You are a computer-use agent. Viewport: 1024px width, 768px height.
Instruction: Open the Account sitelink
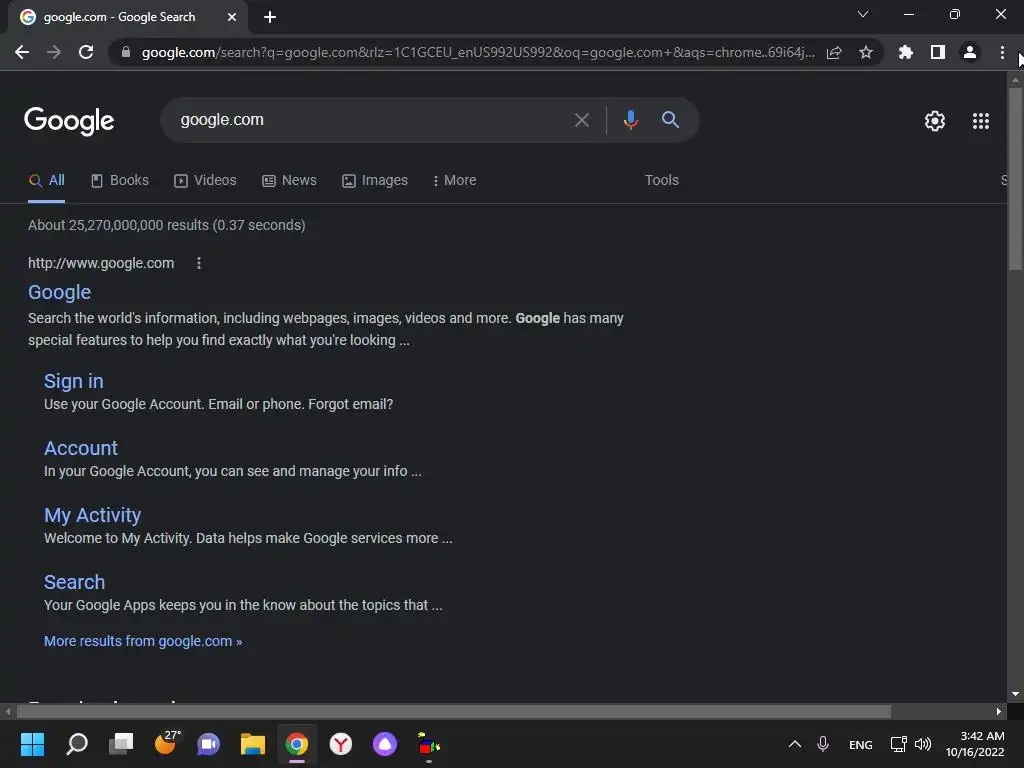(81, 448)
